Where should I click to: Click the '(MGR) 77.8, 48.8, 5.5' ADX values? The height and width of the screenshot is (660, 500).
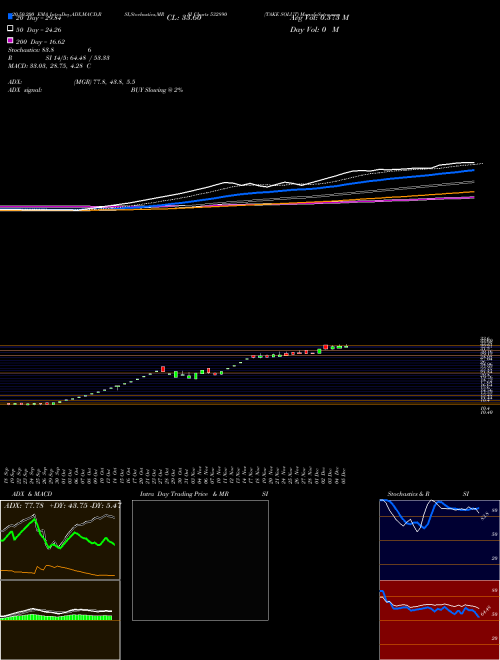104,82
